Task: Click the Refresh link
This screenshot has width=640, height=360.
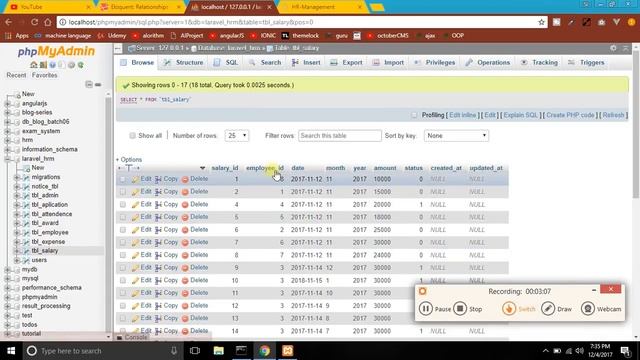Action: click(x=613, y=115)
